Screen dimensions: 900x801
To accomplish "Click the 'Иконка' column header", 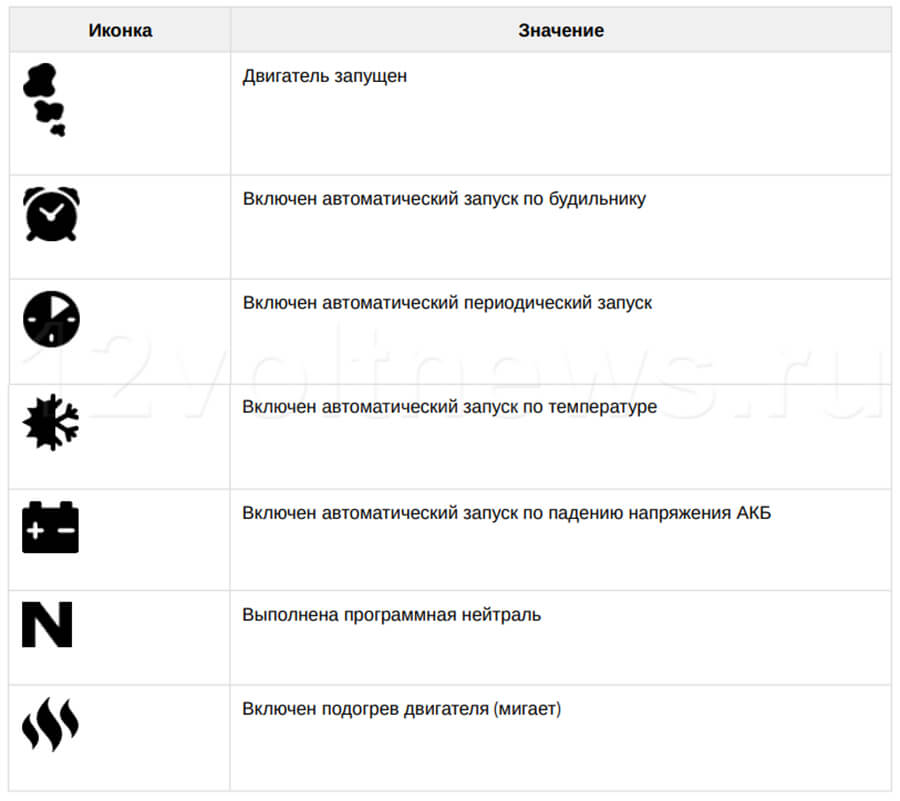I will coord(120,30).
